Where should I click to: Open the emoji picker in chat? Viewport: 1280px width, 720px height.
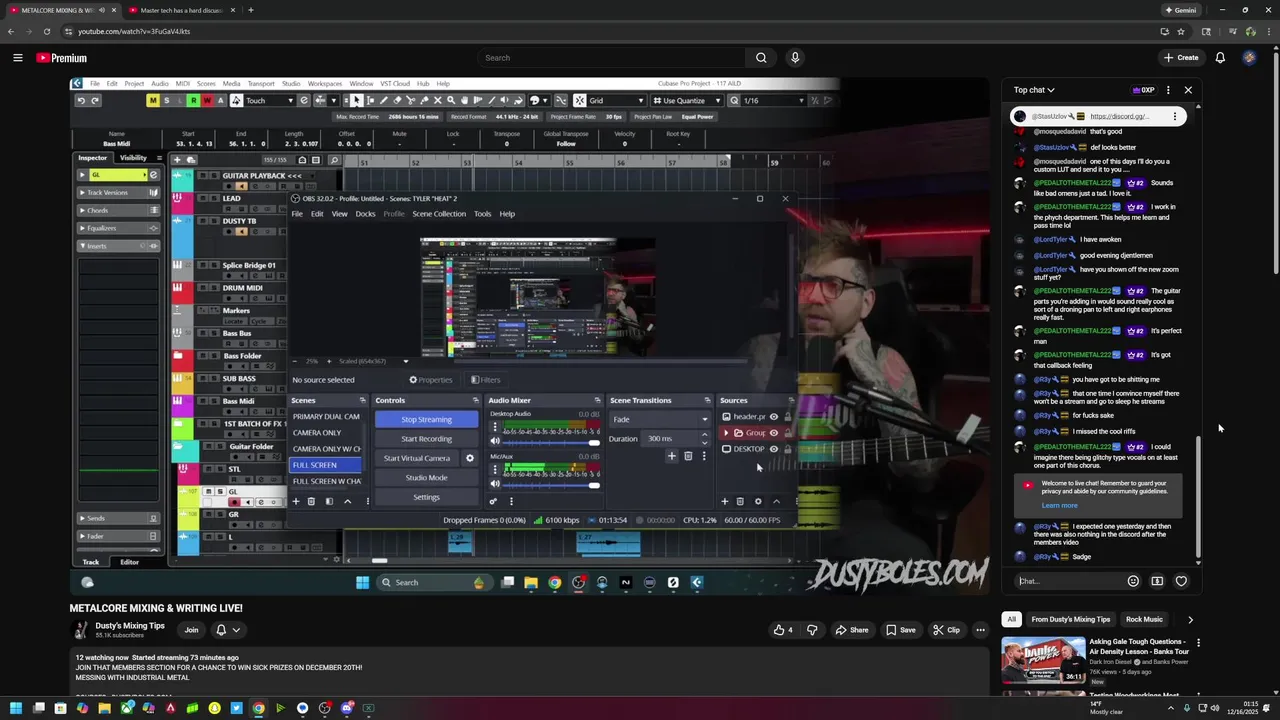(1133, 581)
